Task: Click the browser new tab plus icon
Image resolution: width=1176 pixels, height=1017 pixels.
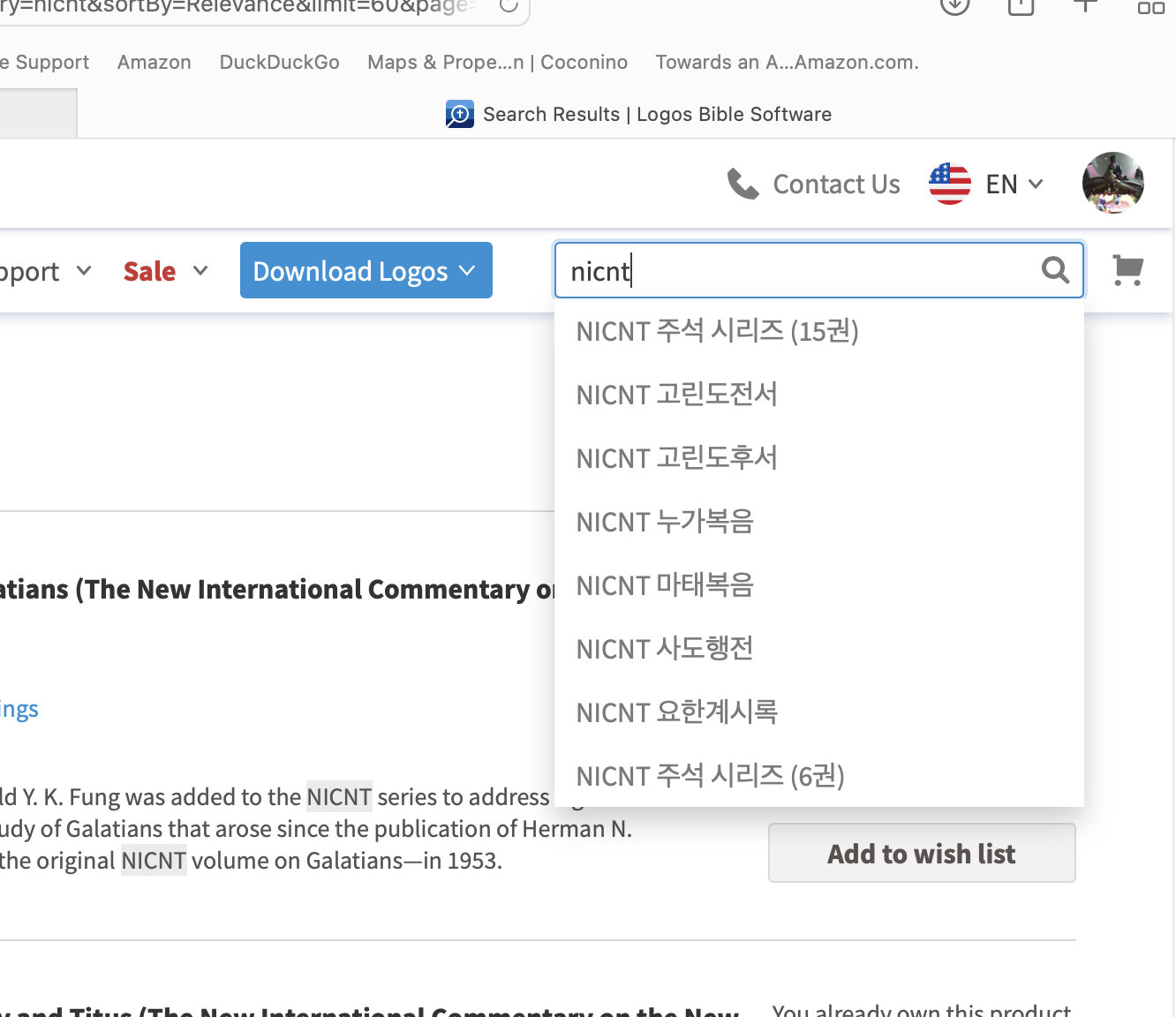Action: pos(1085,4)
